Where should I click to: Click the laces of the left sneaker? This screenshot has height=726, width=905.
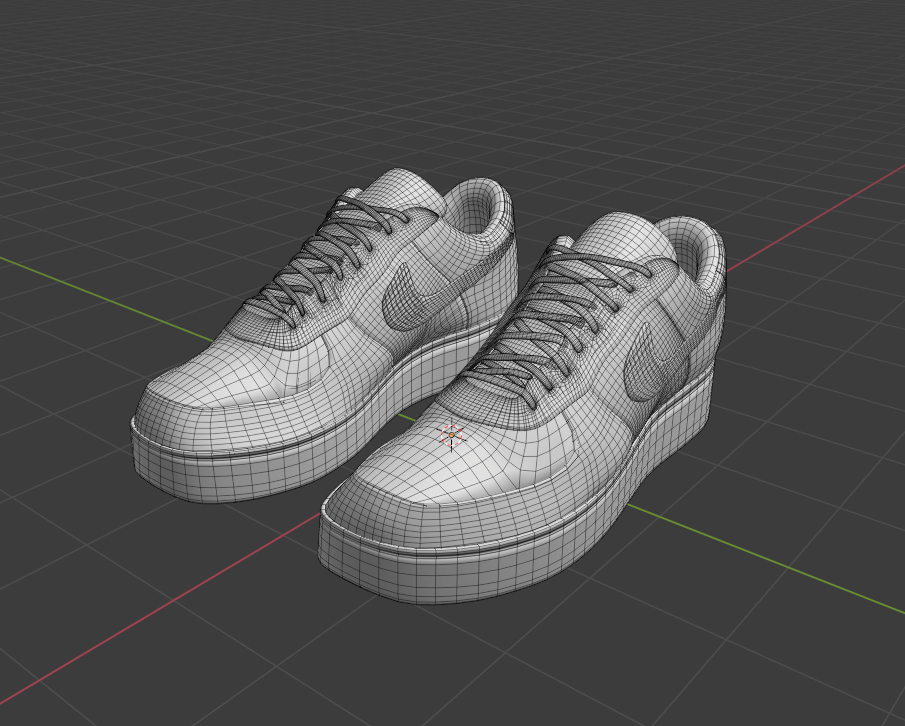(x=327, y=263)
